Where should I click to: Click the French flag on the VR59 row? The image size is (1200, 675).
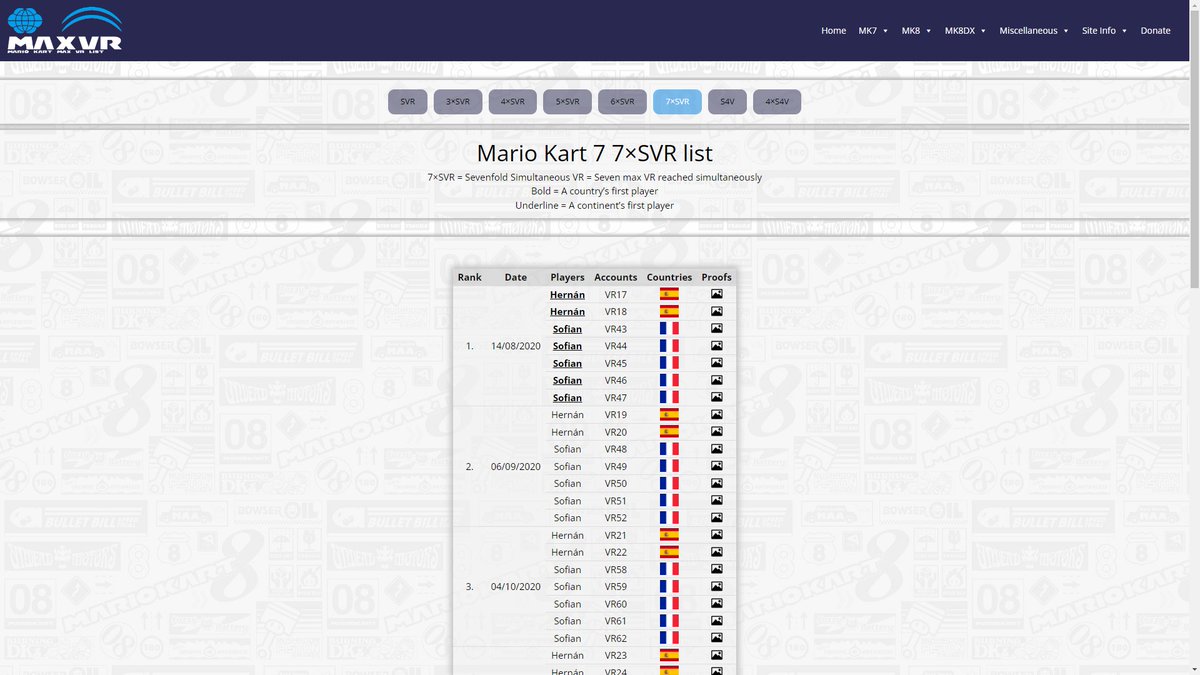pos(668,586)
